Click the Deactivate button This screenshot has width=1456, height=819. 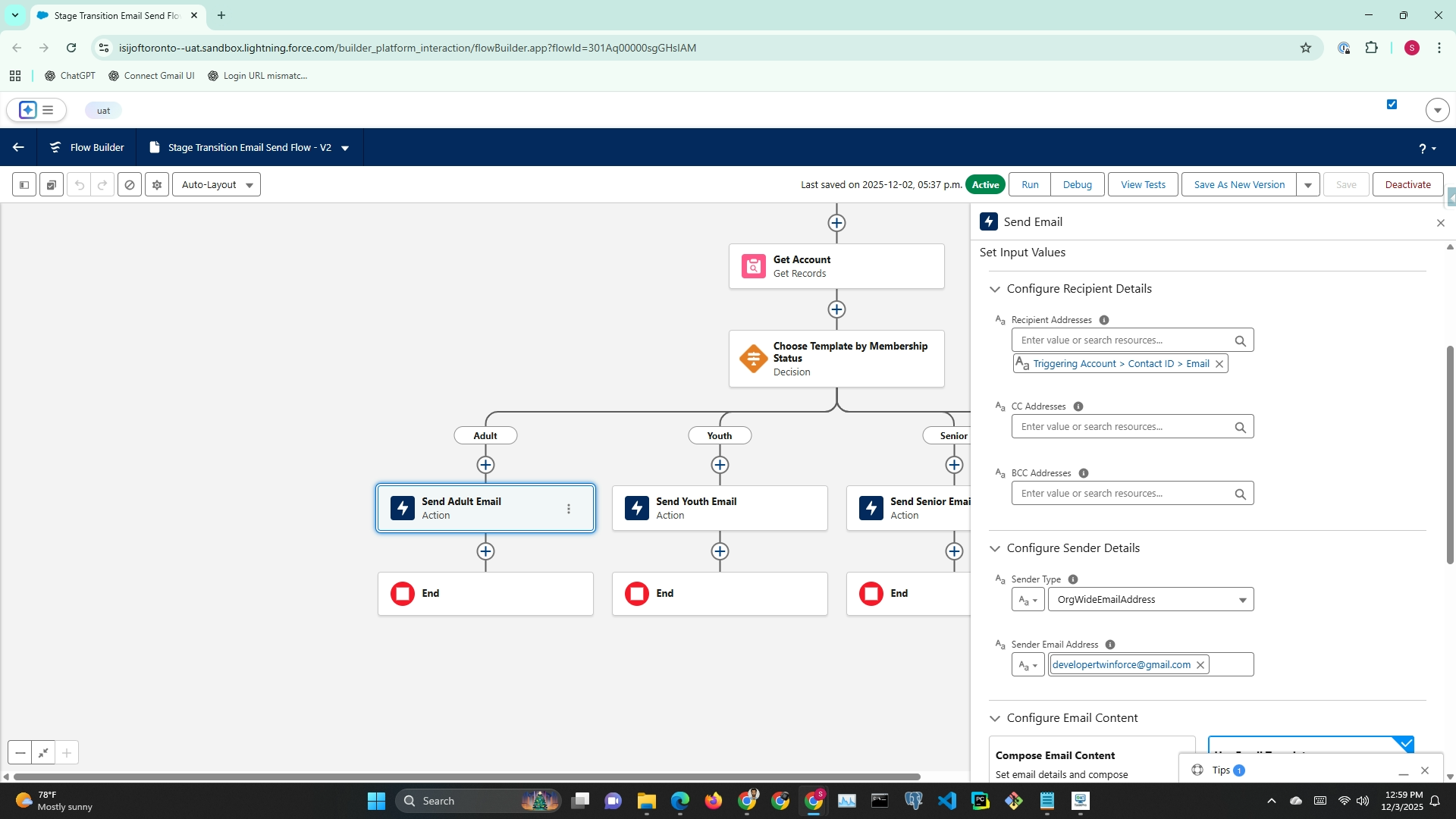[1407, 184]
